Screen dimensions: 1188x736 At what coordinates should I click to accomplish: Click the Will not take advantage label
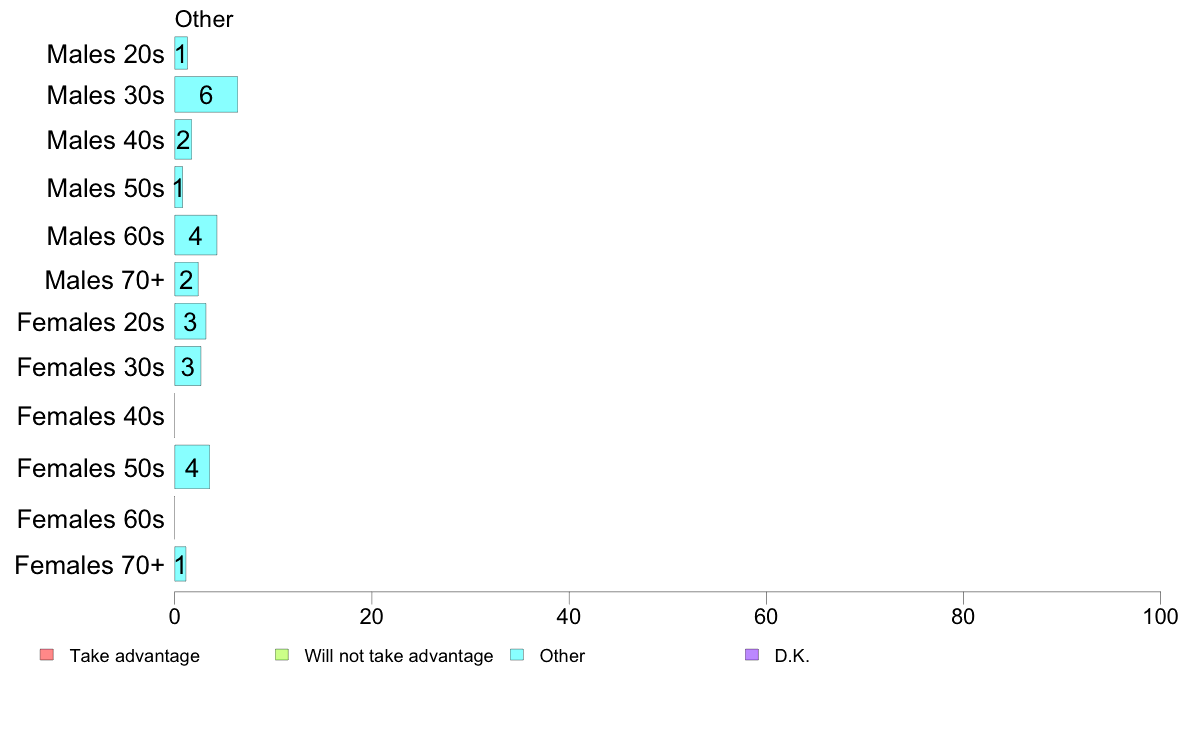(399, 656)
